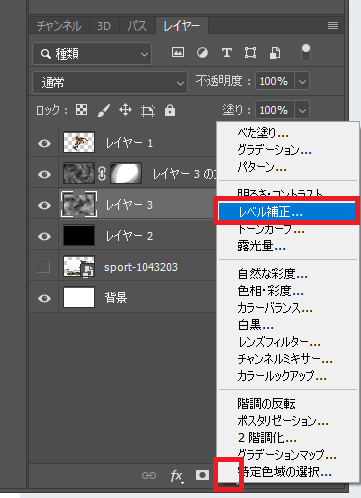Screen dimensions: 361x498
Task: Open the 通常 blend mode dropdown
Action: click(x=110, y=83)
